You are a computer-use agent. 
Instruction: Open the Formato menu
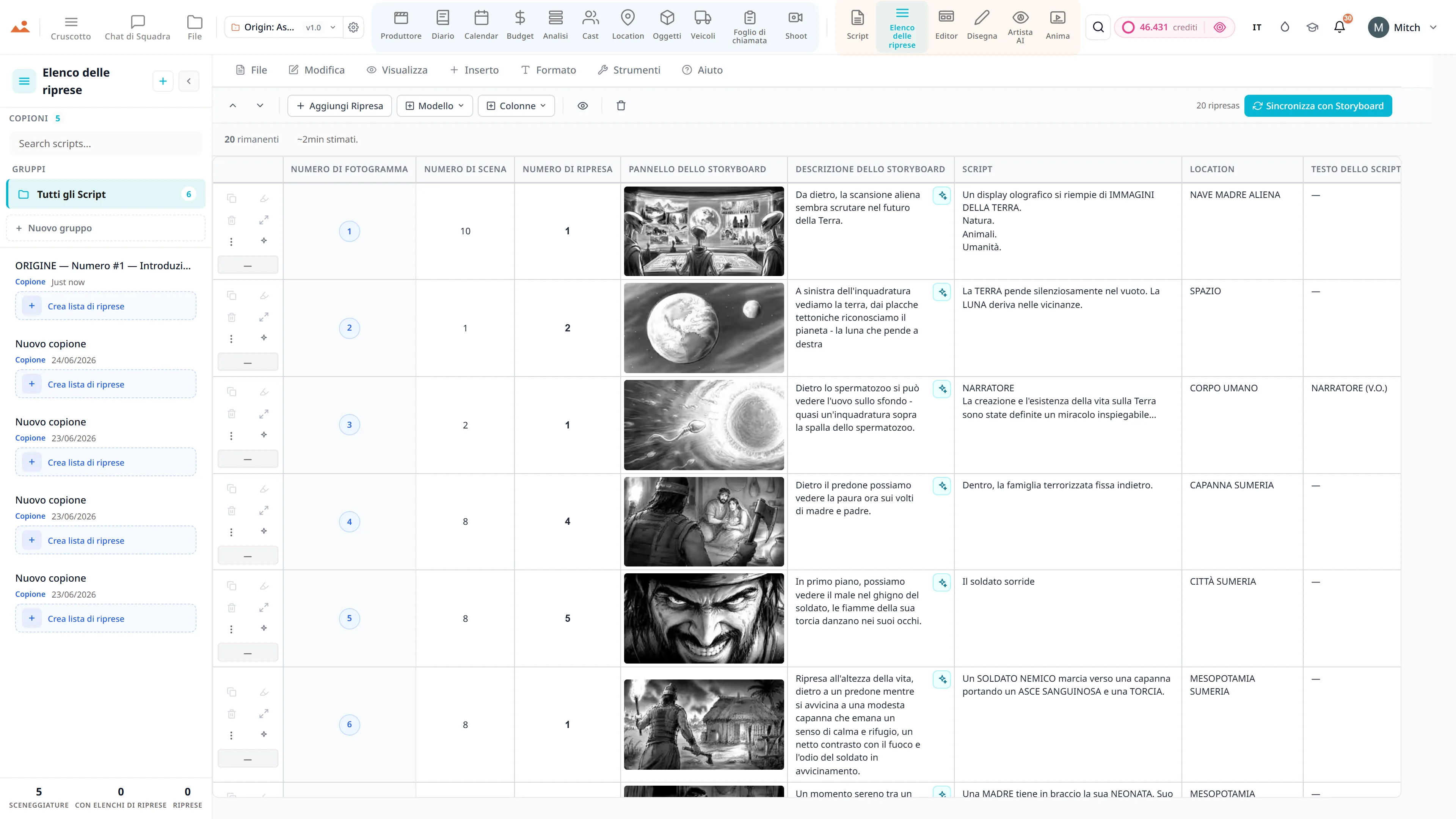click(x=548, y=70)
